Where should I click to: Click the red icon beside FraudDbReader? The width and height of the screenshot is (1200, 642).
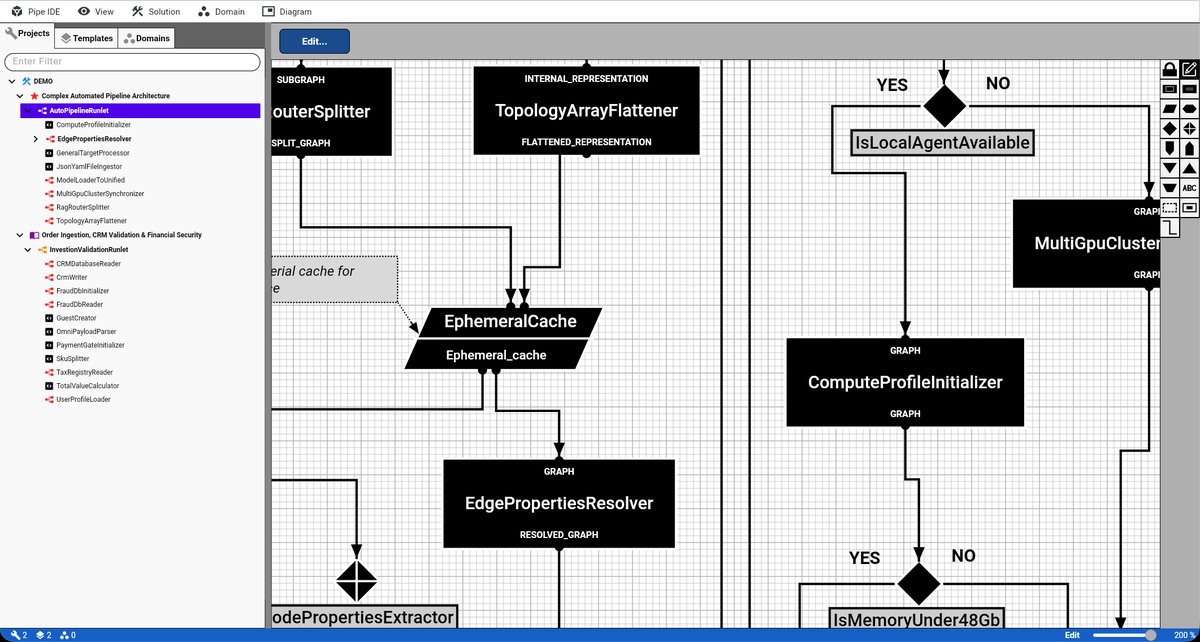click(x=49, y=304)
